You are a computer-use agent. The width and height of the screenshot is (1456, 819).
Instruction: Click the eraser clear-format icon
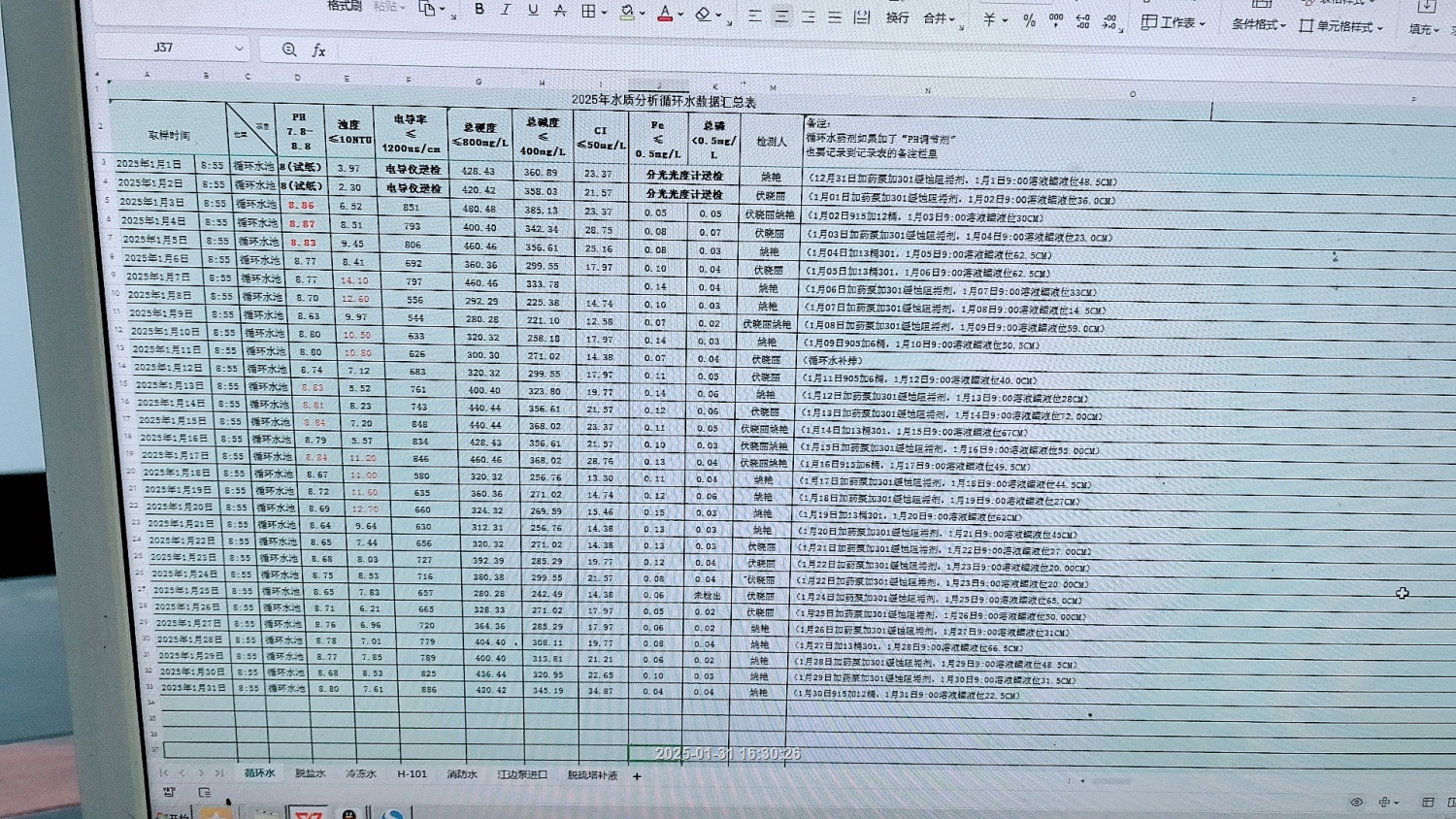(x=703, y=15)
